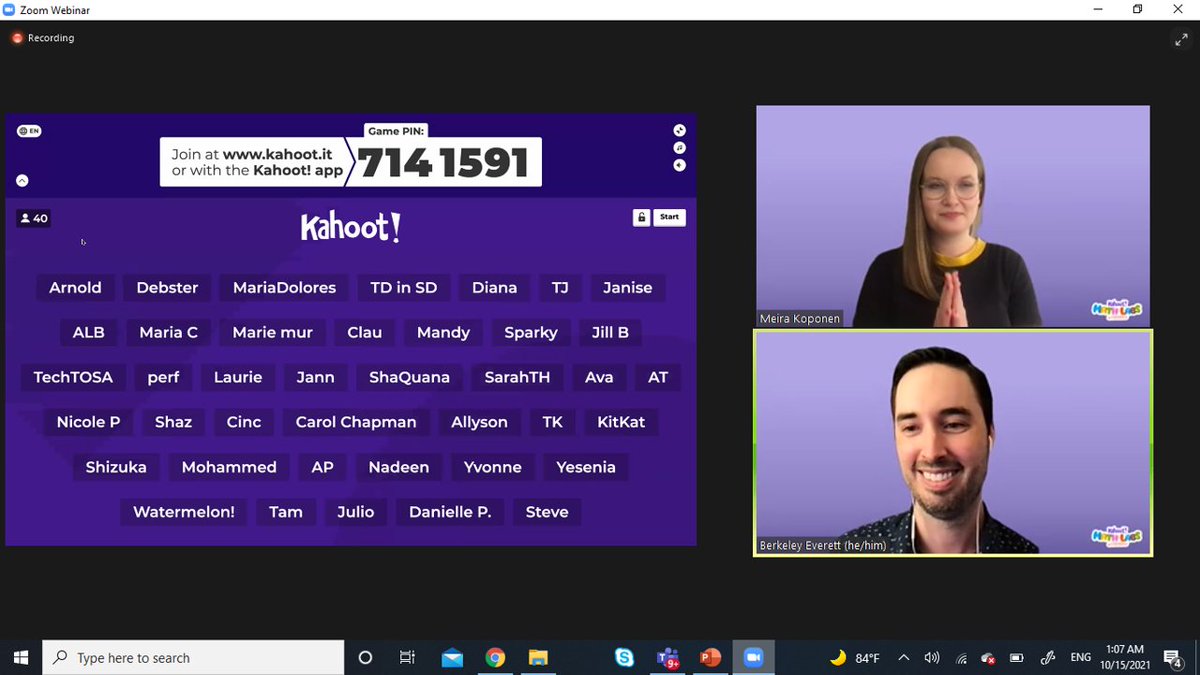The width and height of the screenshot is (1200, 675).
Task: Select player KitKat
Action: click(621, 423)
